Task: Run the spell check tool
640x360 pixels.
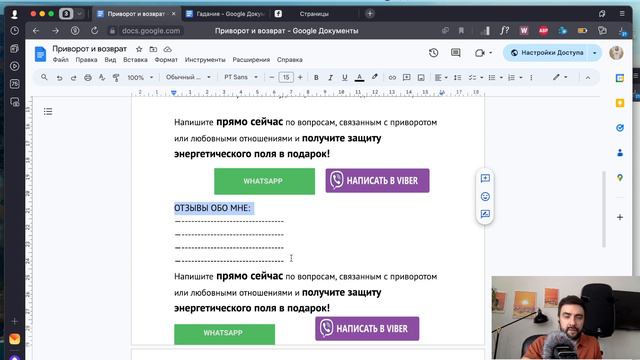Action: (x=102, y=78)
